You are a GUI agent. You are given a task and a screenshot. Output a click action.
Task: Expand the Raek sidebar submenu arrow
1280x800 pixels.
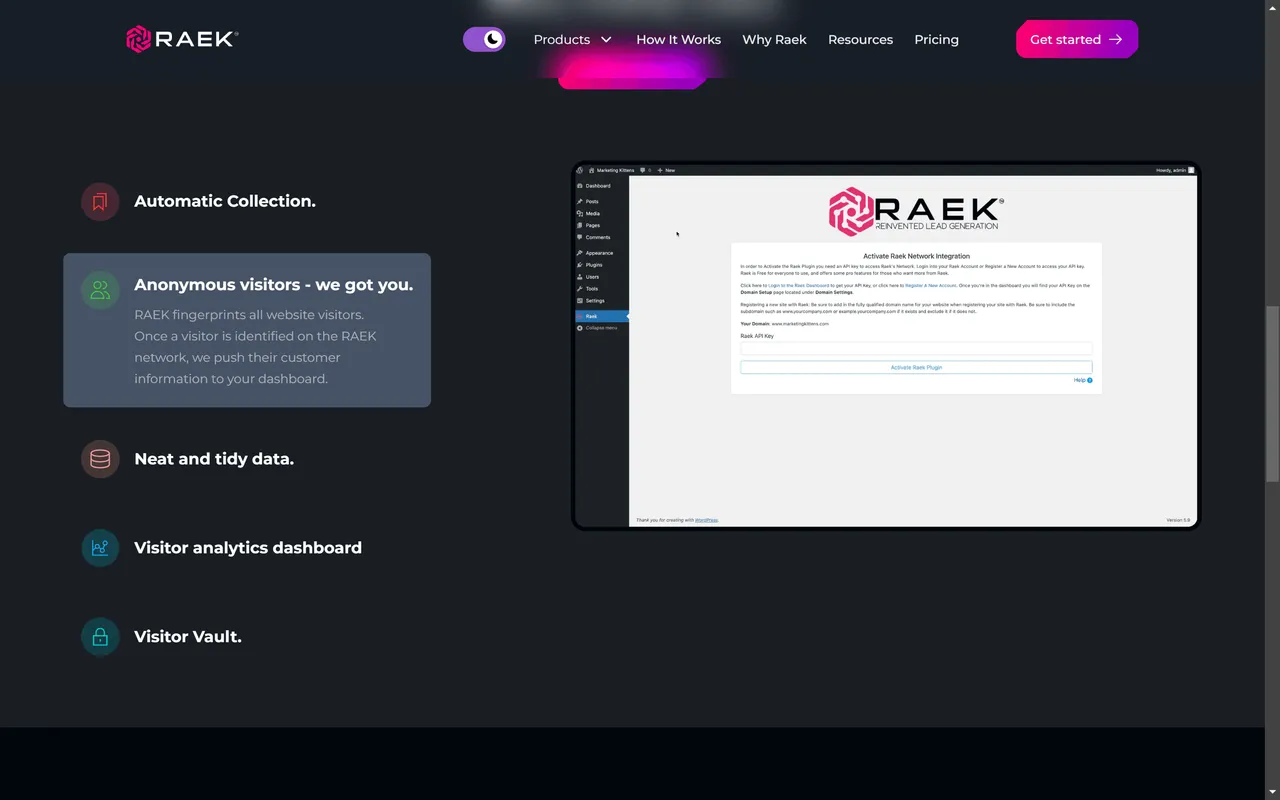(626, 316)
